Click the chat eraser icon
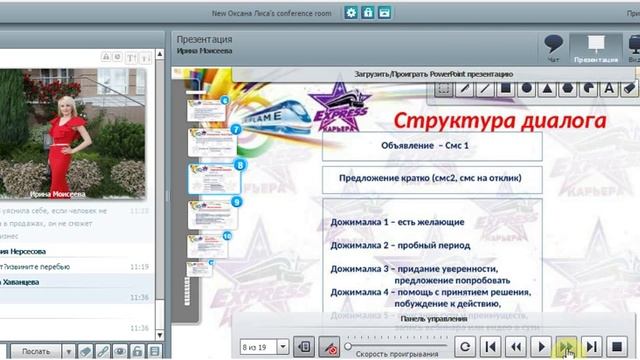This screenshot has height=360, width=640. 85,351
